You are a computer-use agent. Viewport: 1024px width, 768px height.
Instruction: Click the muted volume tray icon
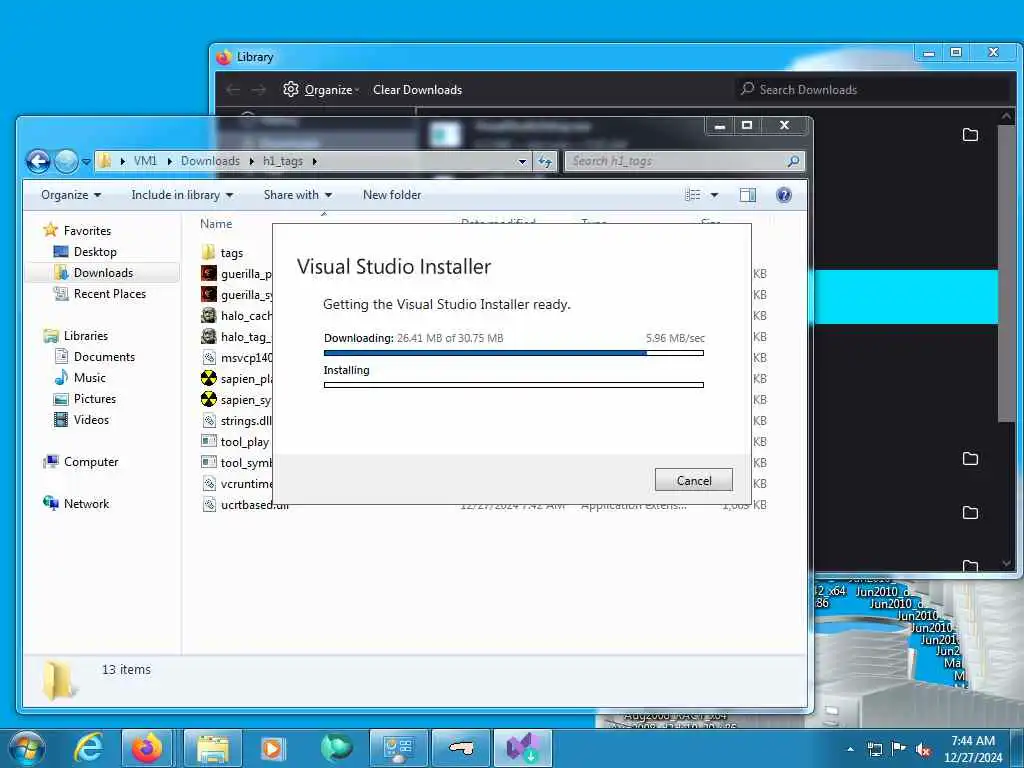pyautogui.click(x=923, y=749)
